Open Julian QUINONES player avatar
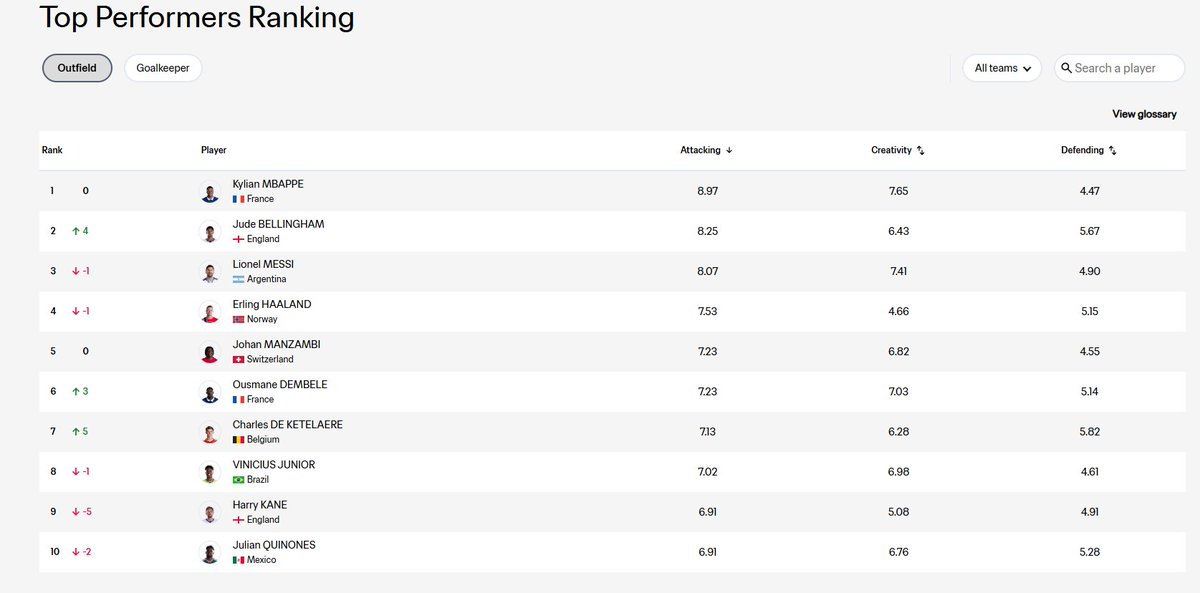1200x593 pixels. pos(210,552)
